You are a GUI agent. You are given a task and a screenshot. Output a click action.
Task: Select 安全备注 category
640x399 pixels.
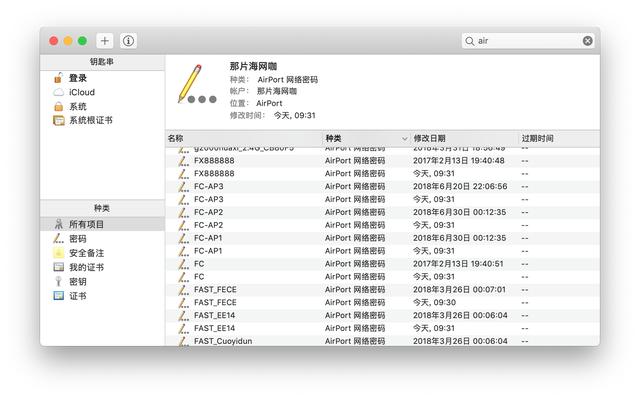click(x=102, y=253)
